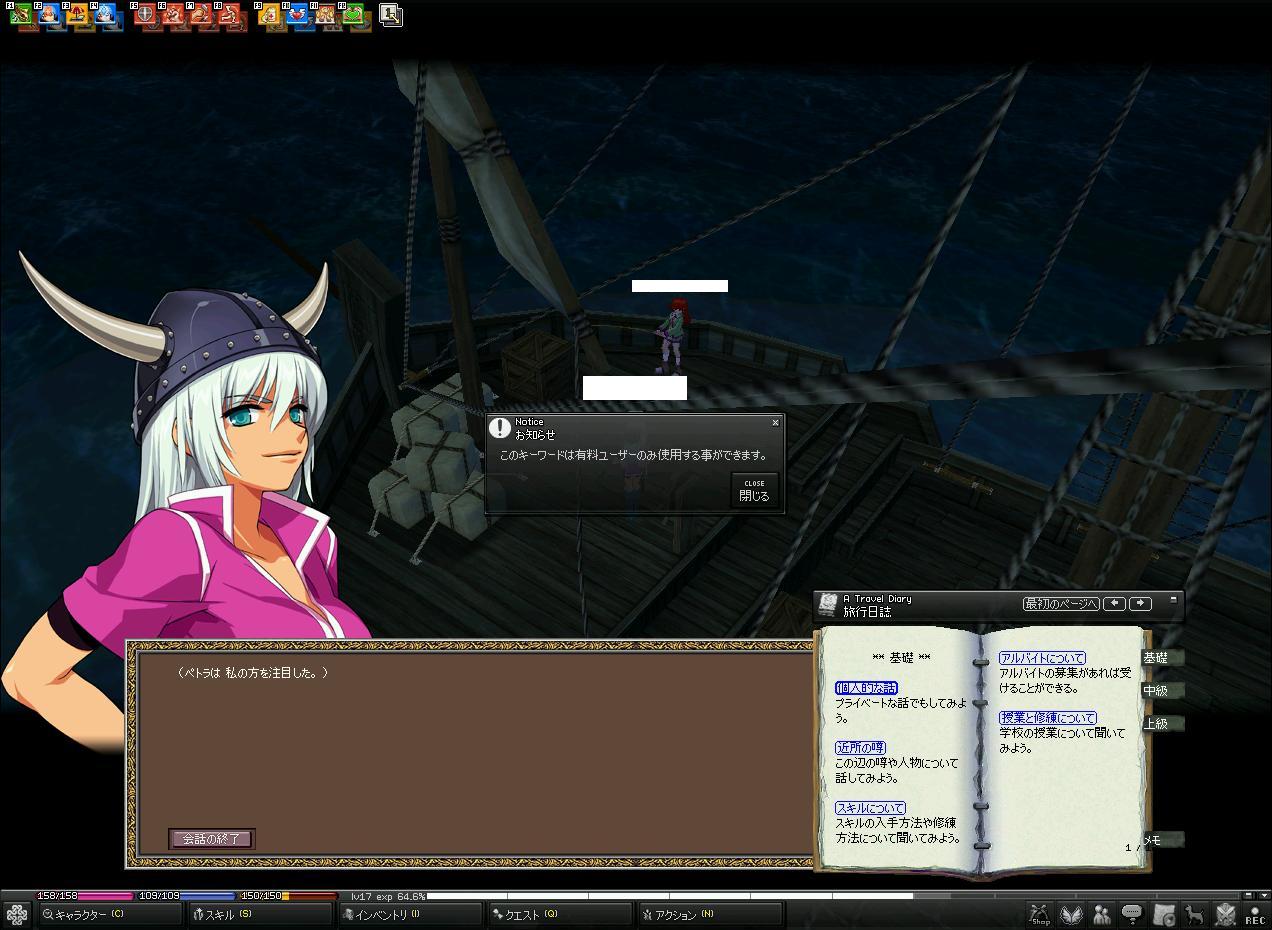Open the インベントリ (I) window

410,914
